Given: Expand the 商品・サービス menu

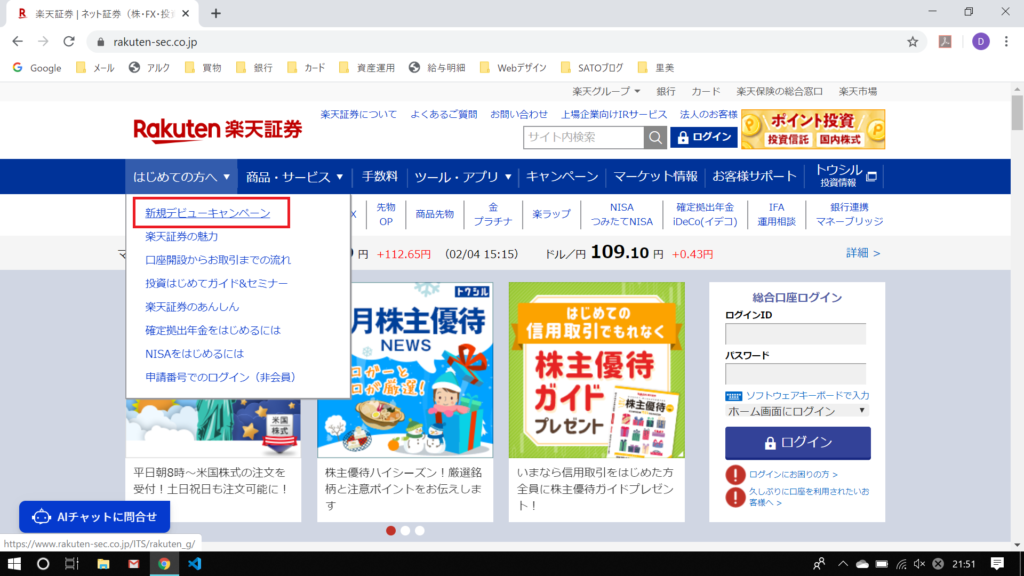Looking at the screenshot, I should click(294, 176).
